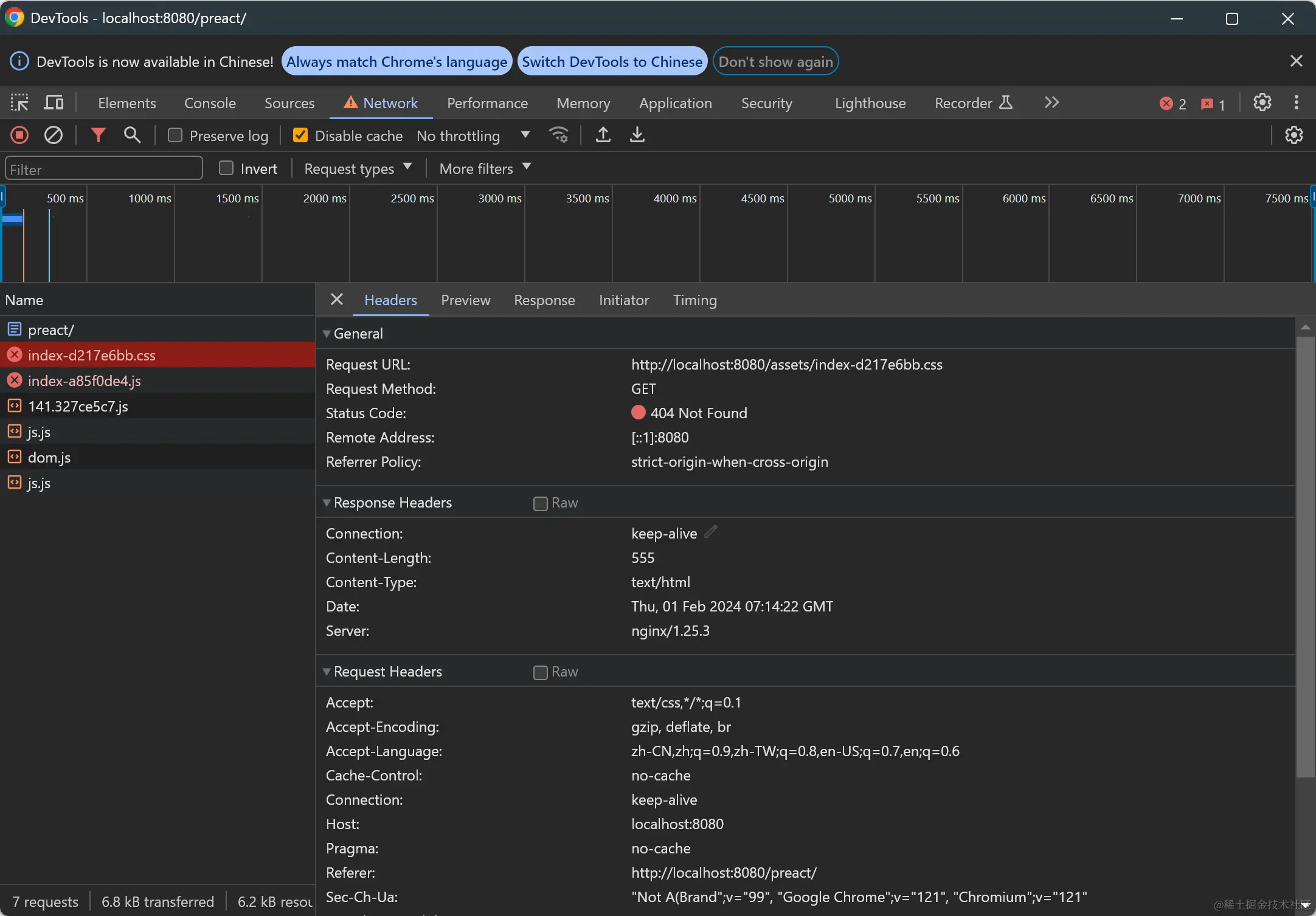This screenshot has width=1316, height=916.
Task: Open the network search magnifier
Action: pos(132,135)
